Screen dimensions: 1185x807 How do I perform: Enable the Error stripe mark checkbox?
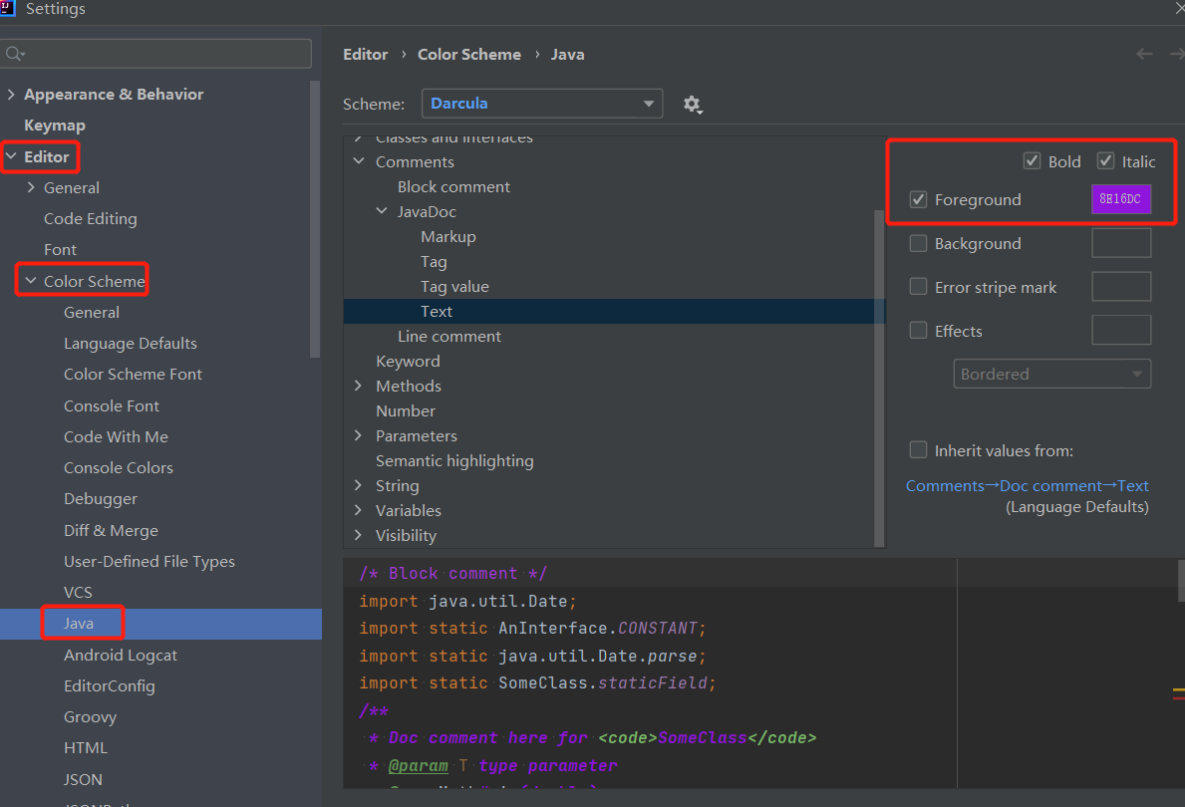tap(918, 287)
